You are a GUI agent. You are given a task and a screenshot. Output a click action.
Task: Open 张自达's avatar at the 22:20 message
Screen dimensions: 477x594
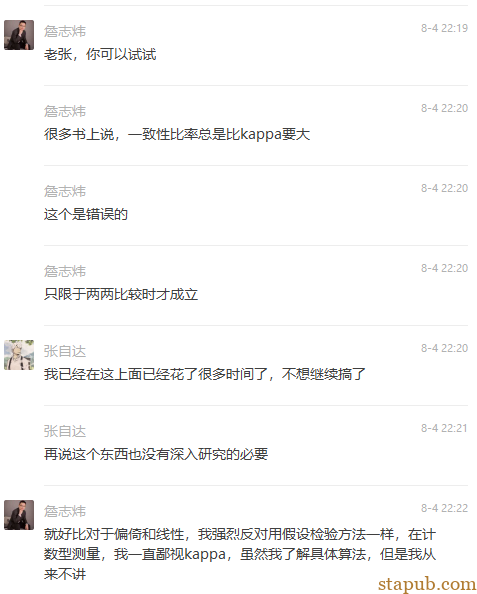tap(19, 355)
